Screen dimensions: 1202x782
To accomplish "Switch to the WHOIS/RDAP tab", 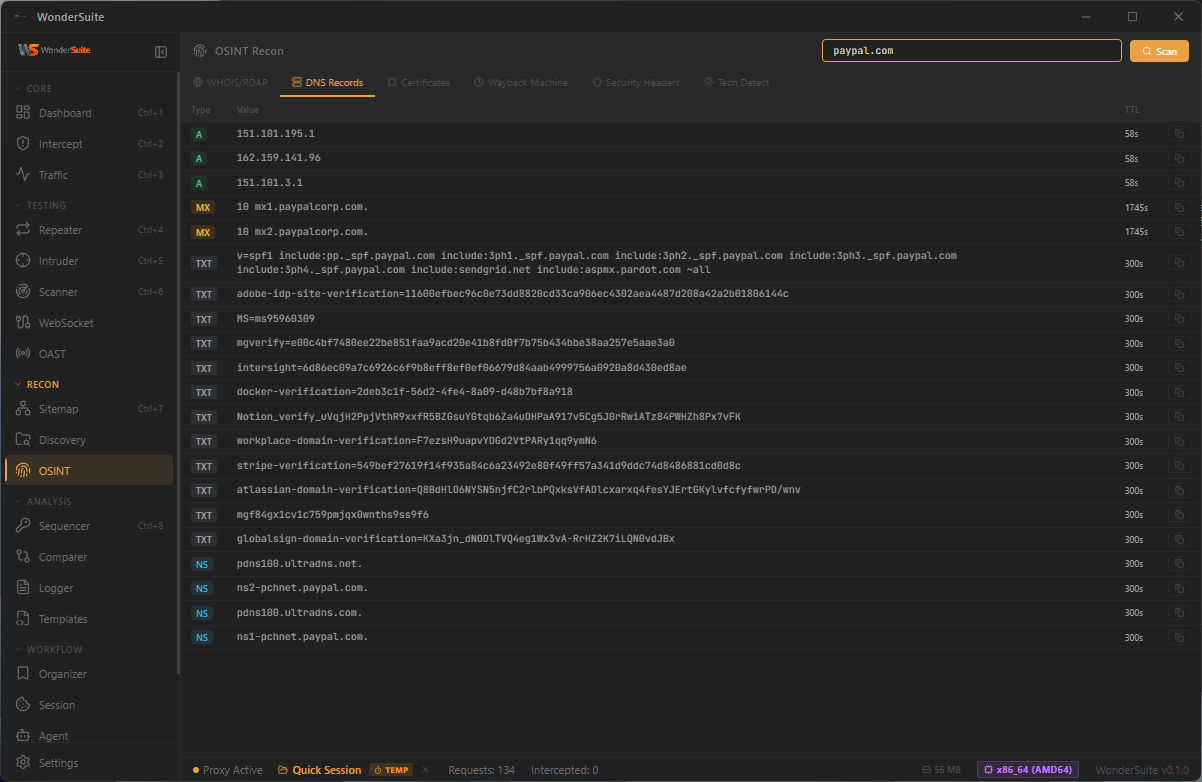I will pos(228,83).
